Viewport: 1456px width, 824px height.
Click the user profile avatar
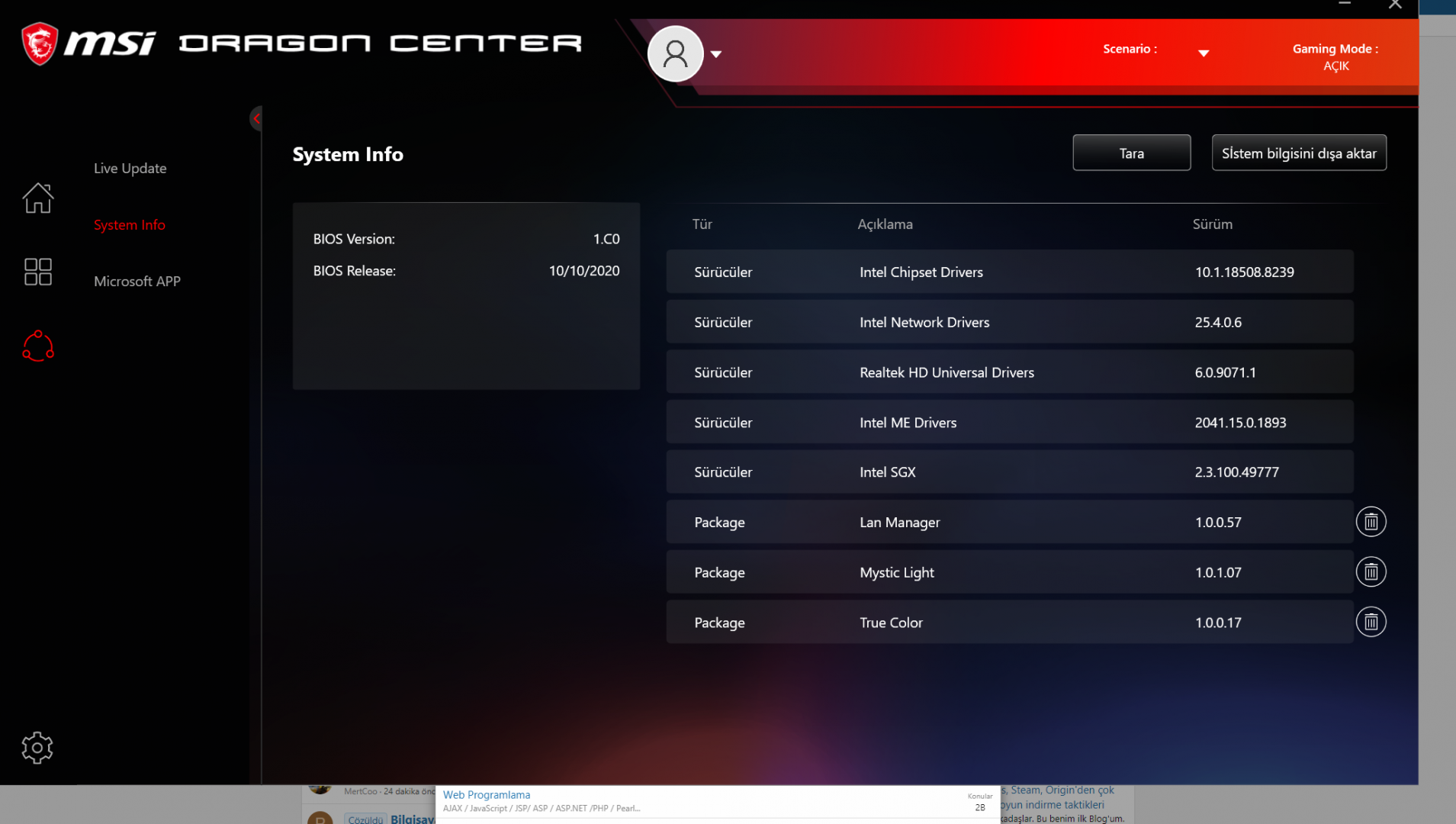tap(675, 53)
